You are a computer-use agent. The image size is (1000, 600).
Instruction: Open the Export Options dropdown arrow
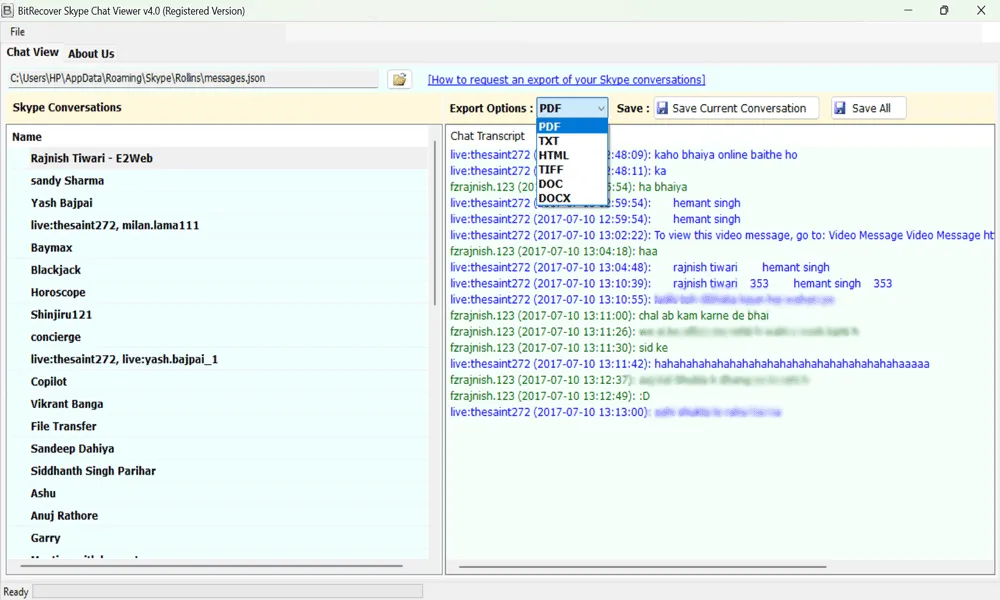point(600,108)
